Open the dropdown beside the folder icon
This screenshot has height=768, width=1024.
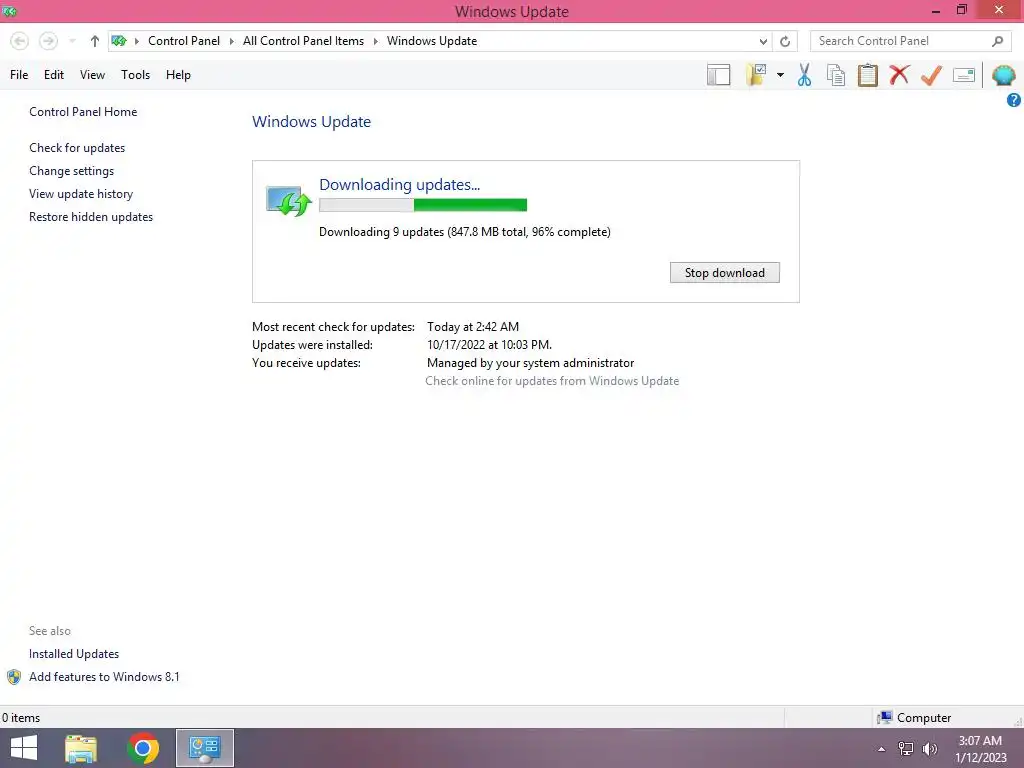pos(780,75)
